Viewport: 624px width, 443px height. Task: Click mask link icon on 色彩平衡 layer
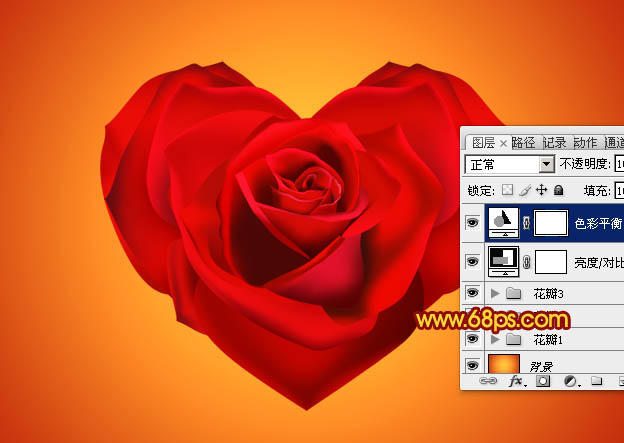coord(526,223)
